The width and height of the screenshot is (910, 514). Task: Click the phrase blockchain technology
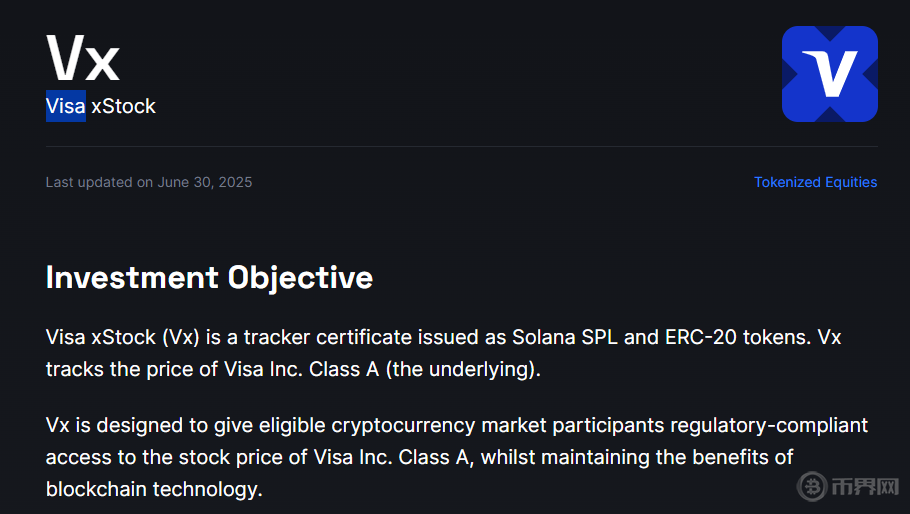point(154,489)
